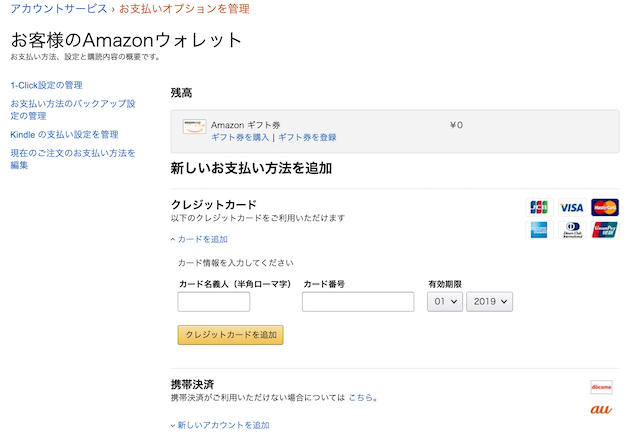Expand 新しいアカウントを追加 section
This screenshot has height=436, width=640.
(x=222, y=425)
